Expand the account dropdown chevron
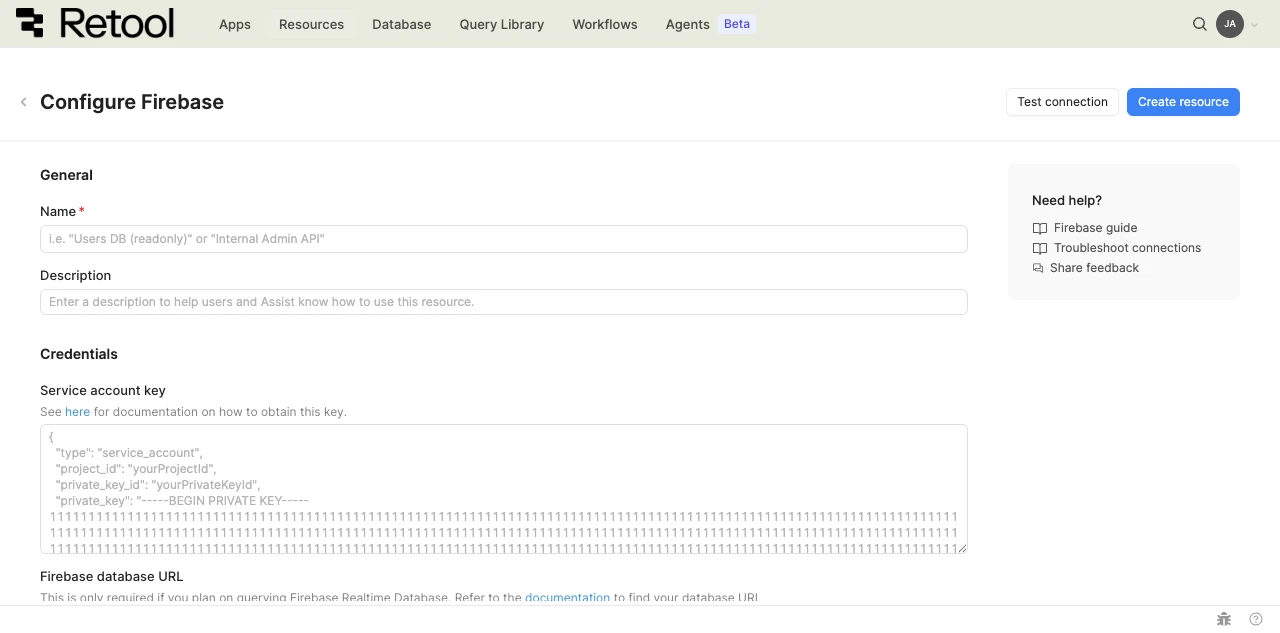This screenshot has width=1280, height=633. coord(1255,25)
